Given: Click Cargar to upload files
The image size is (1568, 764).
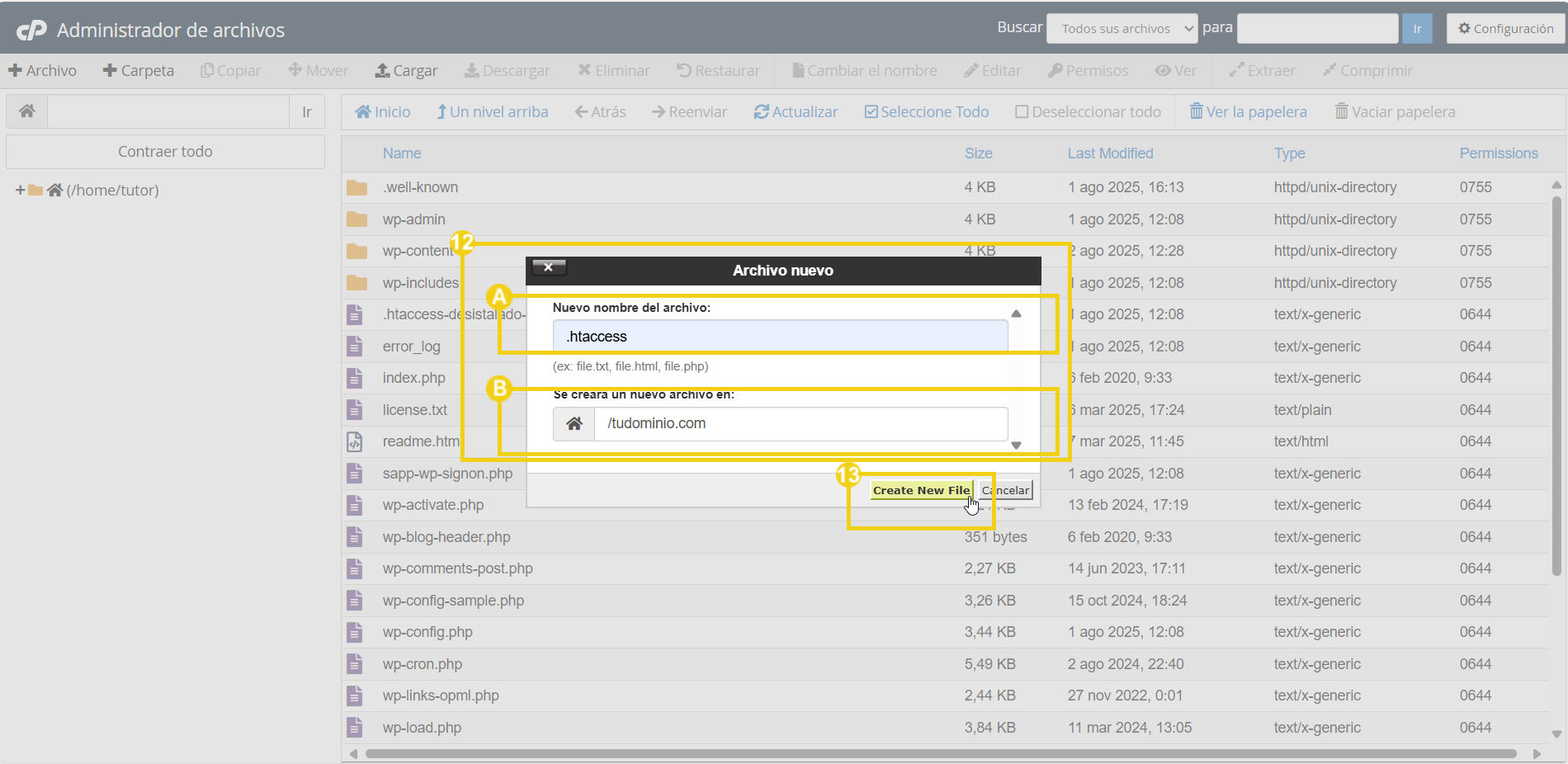Looking at the screenshot, I should (x=407, y=71).
